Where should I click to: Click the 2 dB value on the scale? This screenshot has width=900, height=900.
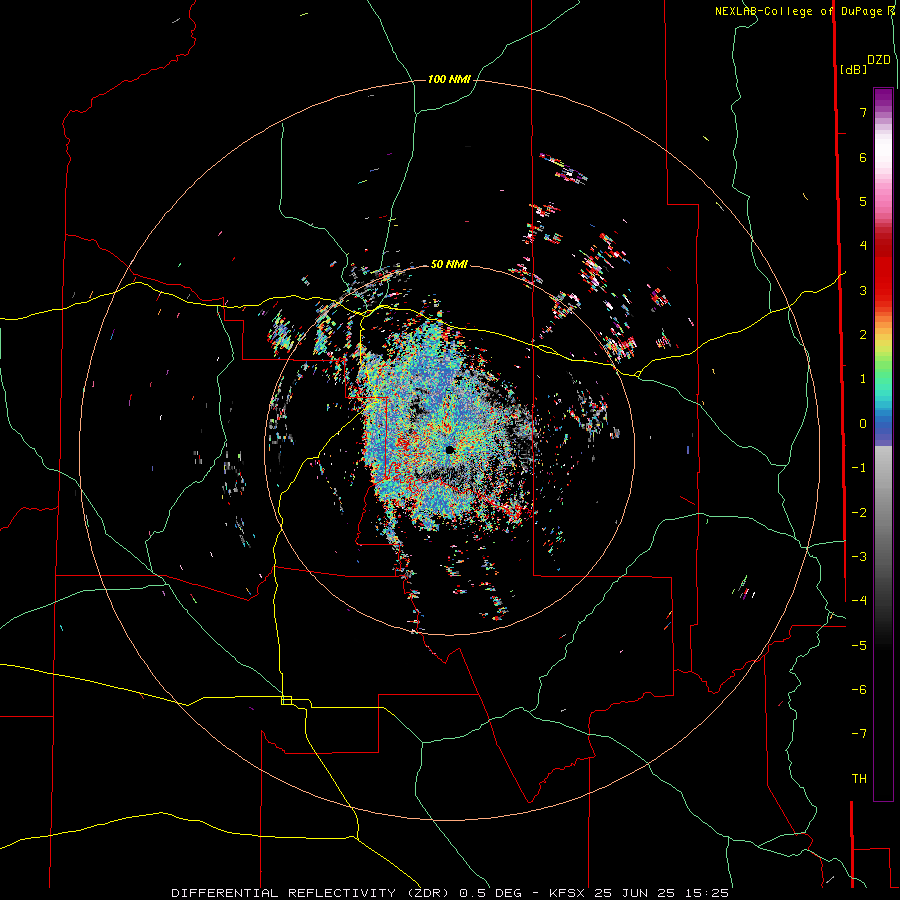point(863,335)
